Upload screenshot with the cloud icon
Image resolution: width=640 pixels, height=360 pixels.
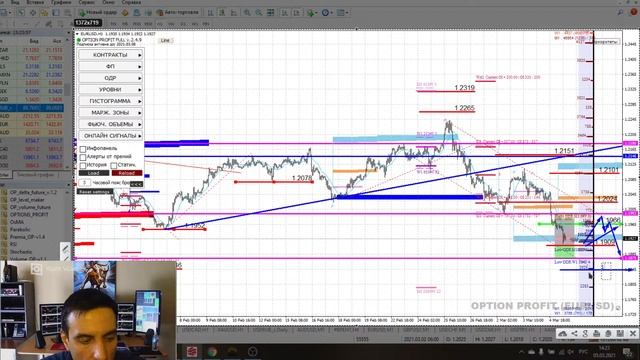pos(562,333)
